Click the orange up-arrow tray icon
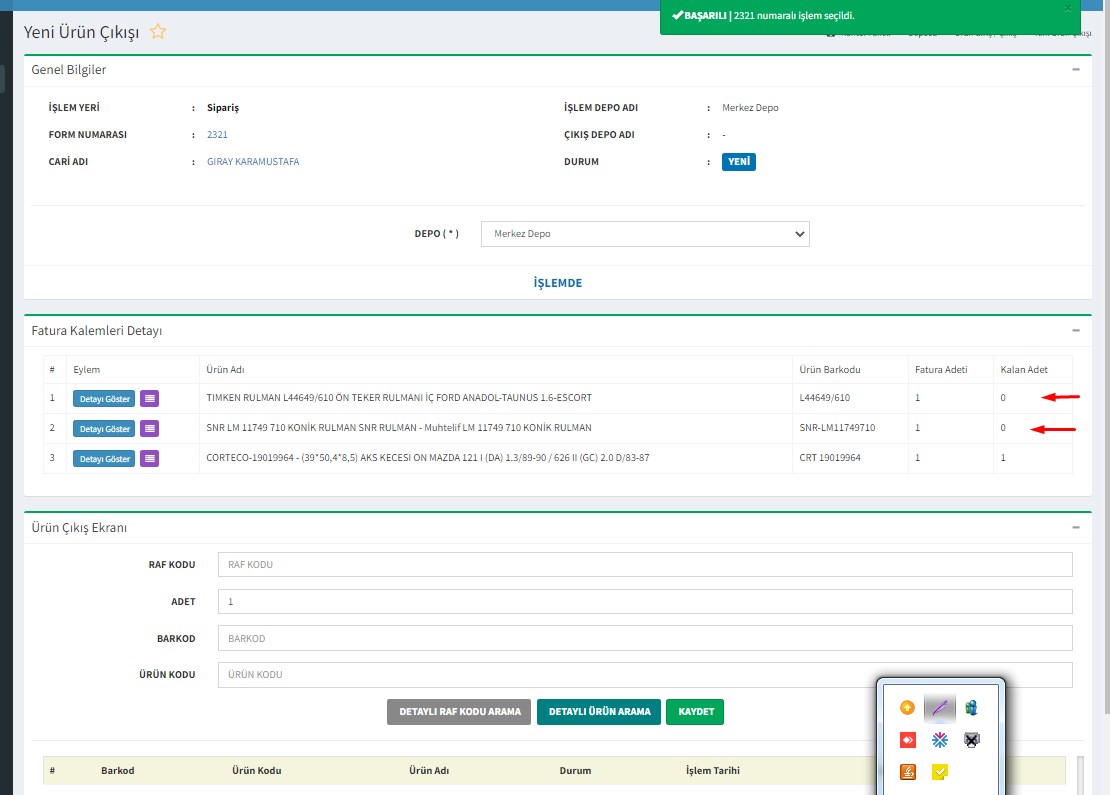1110x795 pixels. pos(908,708)
